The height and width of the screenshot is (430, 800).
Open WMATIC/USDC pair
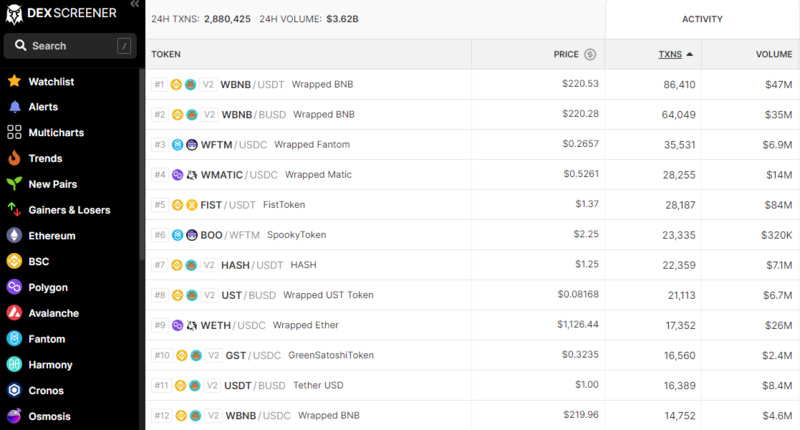472,174
